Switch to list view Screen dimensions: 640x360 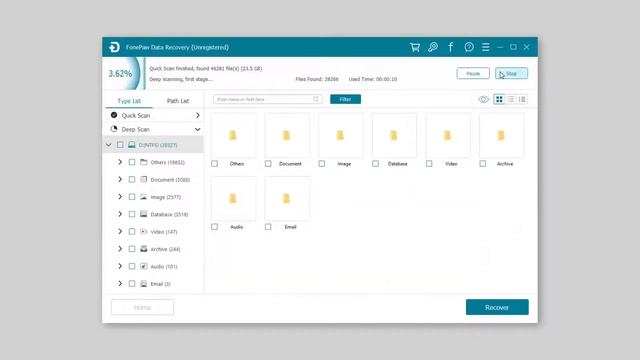pos(511,99)
